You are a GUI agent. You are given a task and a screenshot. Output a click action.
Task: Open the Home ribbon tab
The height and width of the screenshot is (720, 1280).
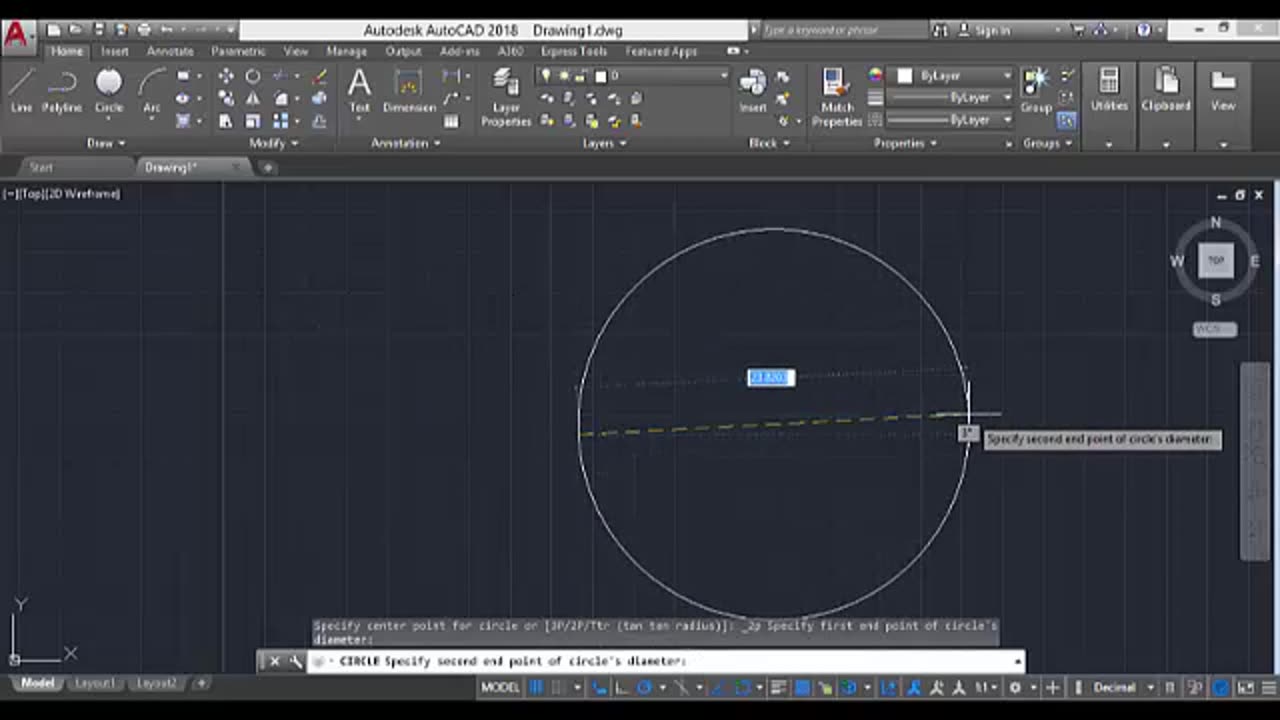coord(67,51)
